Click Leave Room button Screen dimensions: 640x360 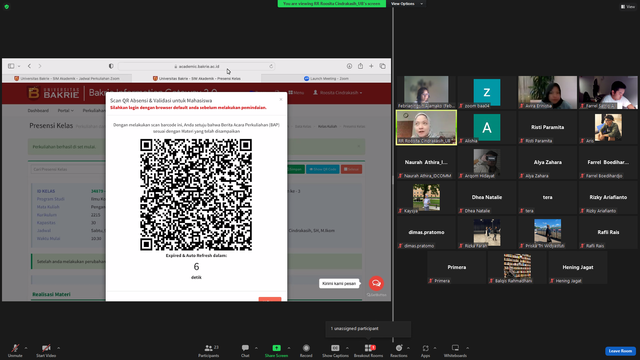click(620, 351)
